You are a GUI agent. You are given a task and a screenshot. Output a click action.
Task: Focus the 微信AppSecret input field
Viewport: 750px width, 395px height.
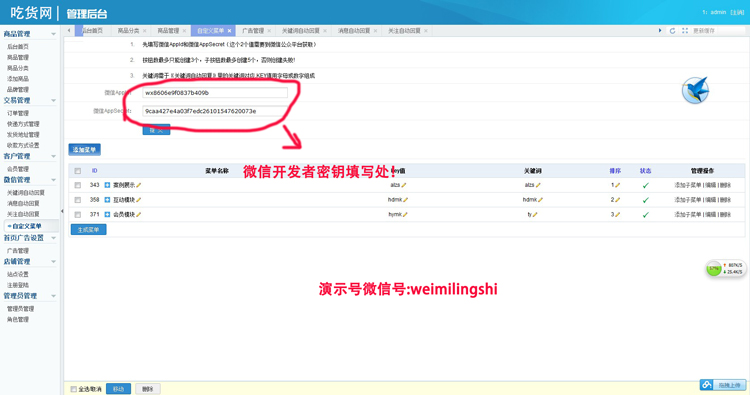pyautogui.click(x=215, y=111)
